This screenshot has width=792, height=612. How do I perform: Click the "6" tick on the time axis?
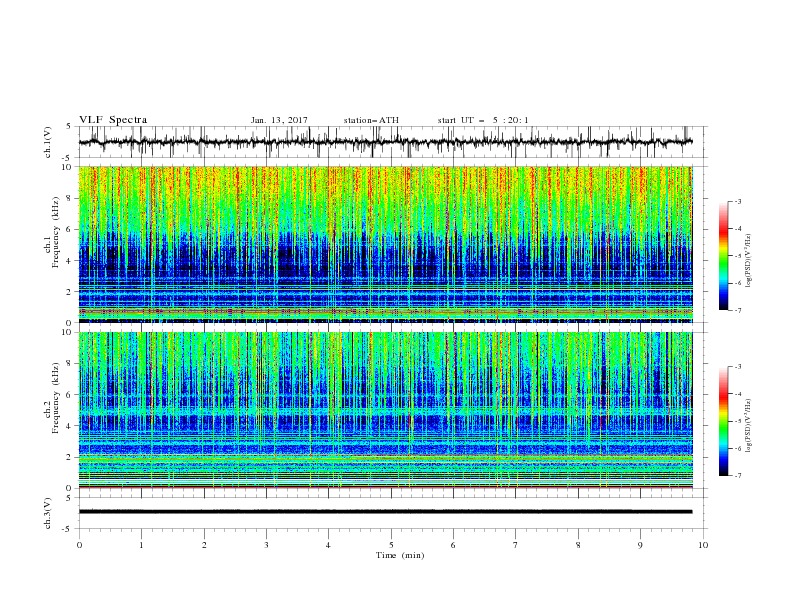pos(453,545)
